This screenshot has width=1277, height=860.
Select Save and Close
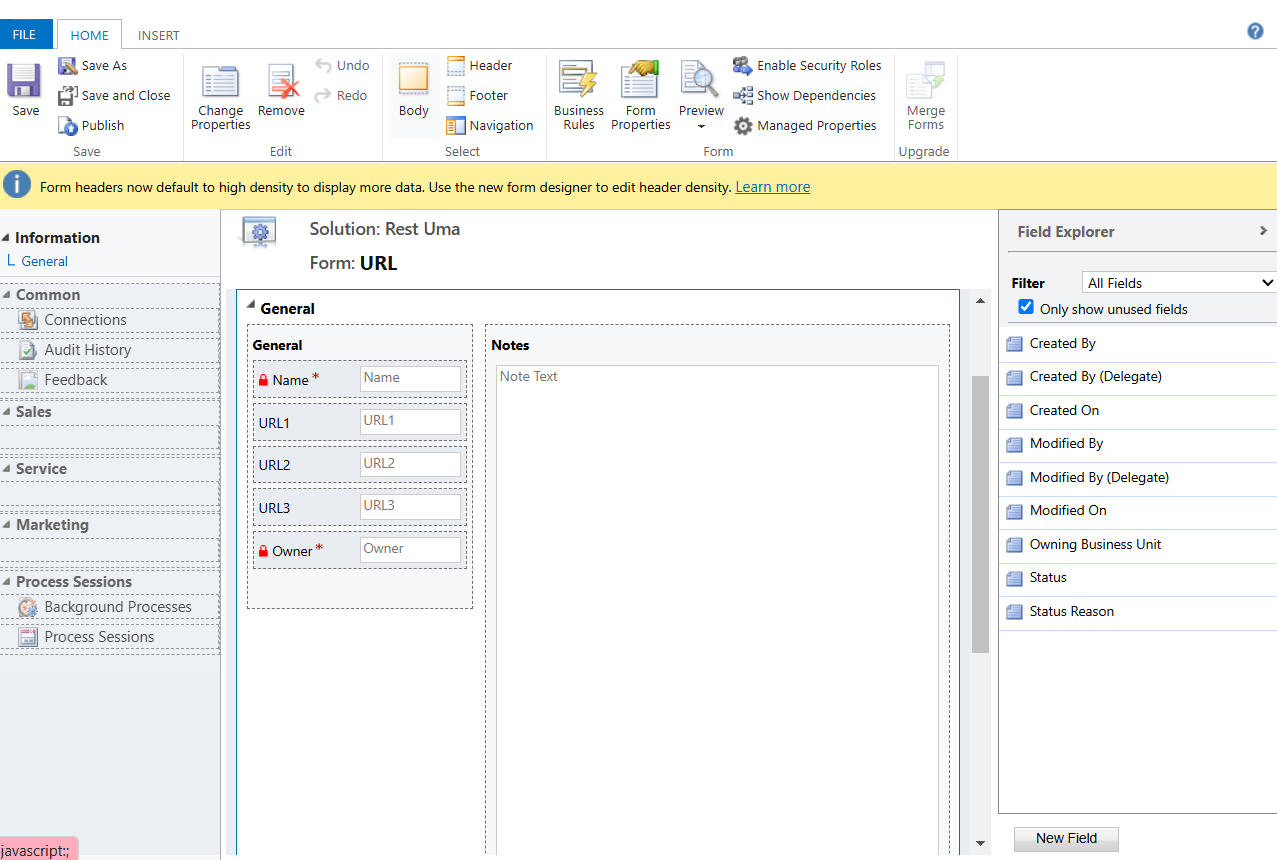pos(114,96)
